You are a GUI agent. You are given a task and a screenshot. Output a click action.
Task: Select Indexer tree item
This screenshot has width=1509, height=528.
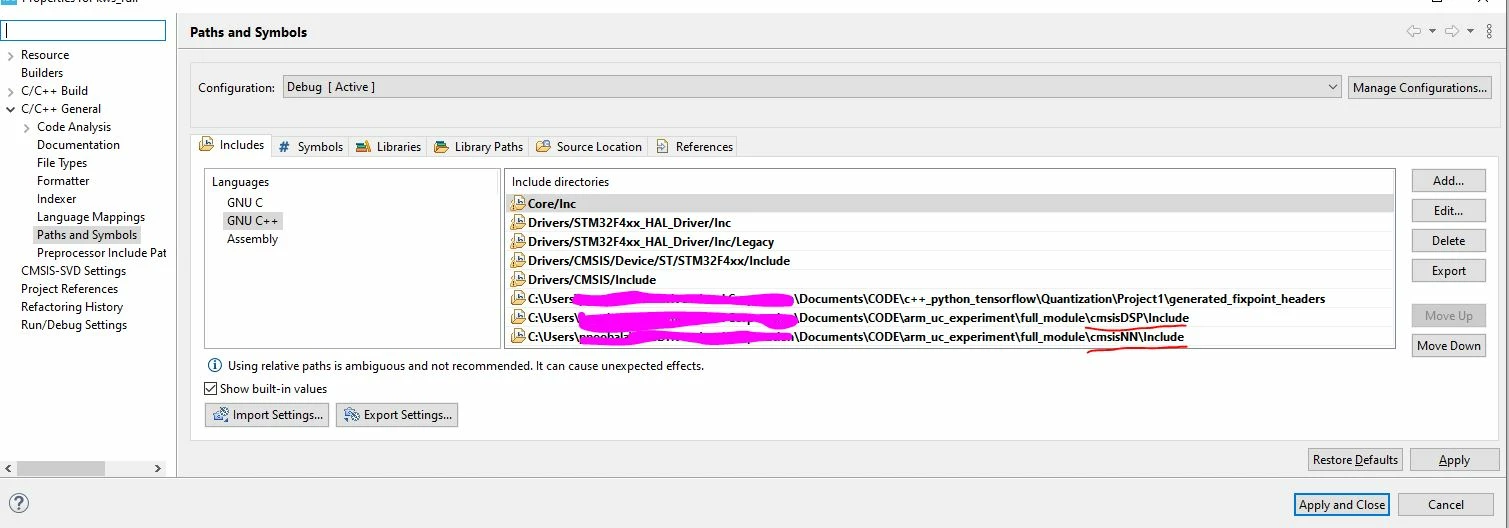coord(56,199)
